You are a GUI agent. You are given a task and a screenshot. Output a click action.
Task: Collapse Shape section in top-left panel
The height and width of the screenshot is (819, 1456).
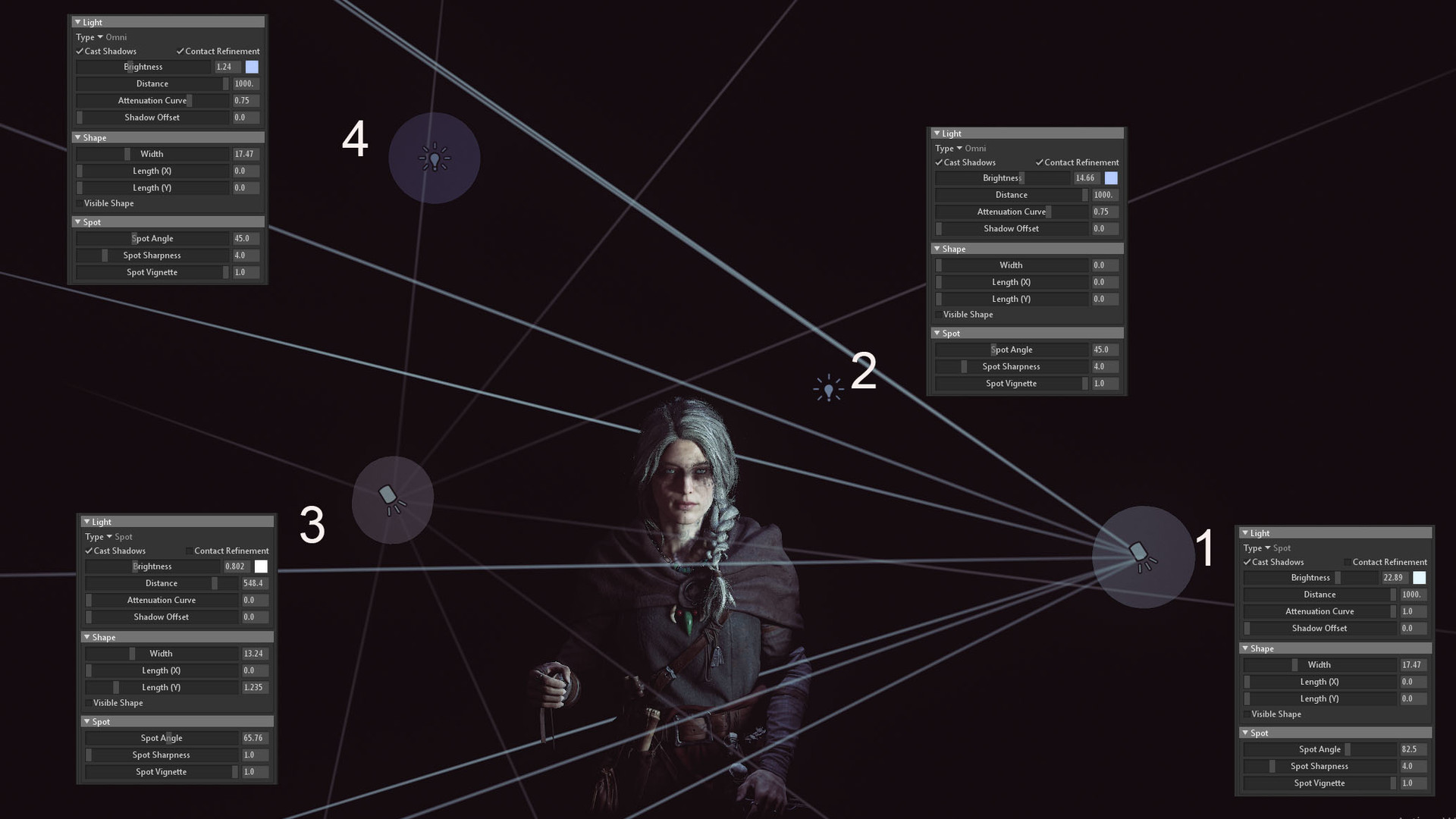[78, 138]
